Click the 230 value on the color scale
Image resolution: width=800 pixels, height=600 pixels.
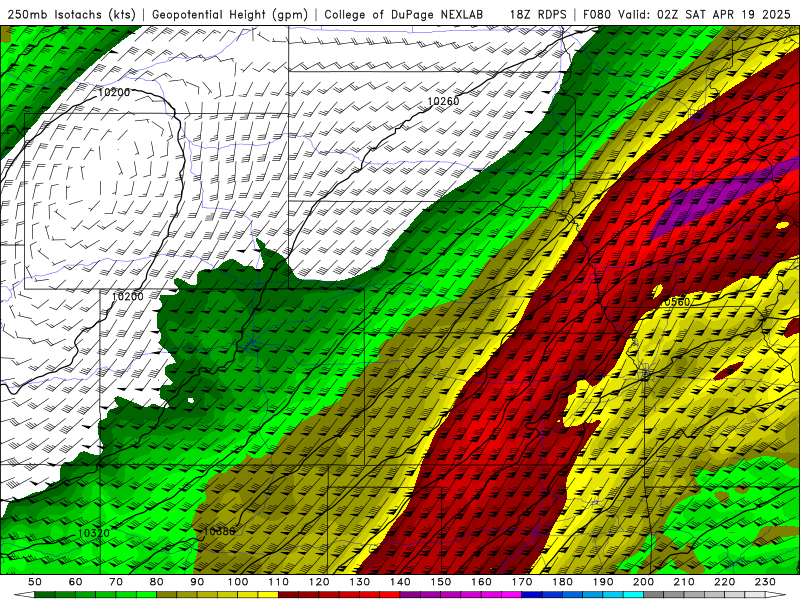(765, 582)
